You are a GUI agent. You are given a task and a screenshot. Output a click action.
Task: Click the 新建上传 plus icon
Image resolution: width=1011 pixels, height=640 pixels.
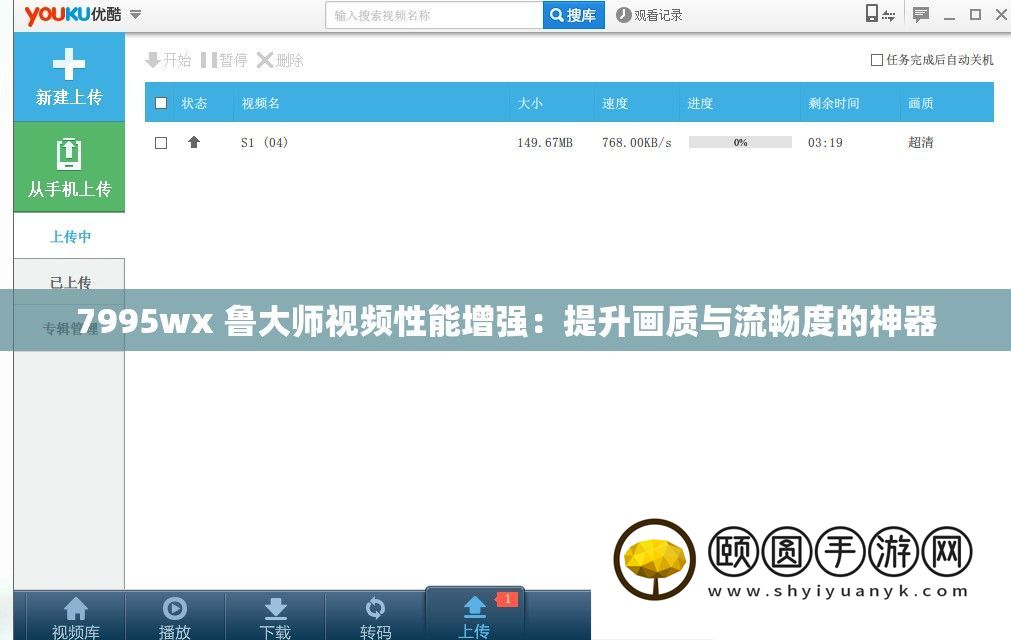69,66
